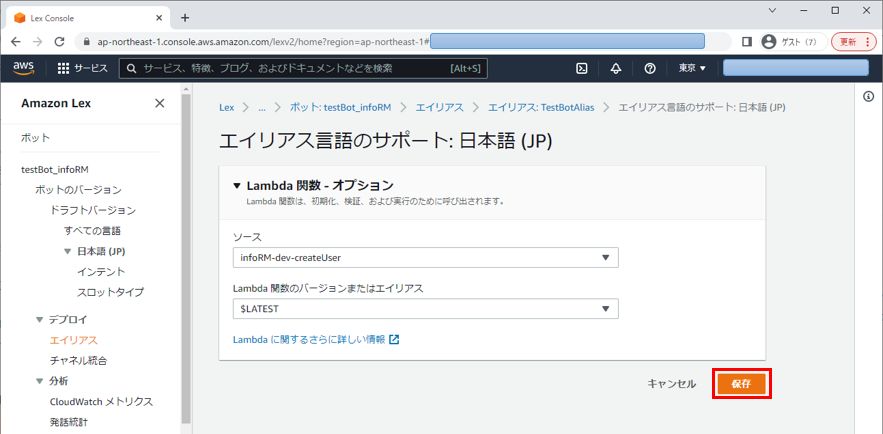Select testBot_infoRM in the sidebar

pos(55,169)
